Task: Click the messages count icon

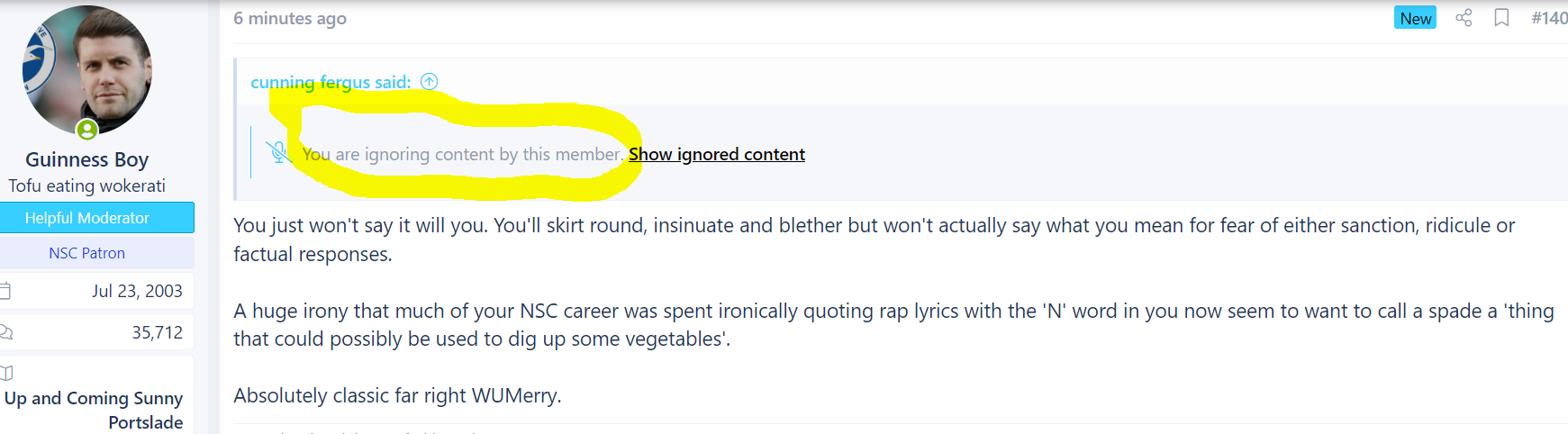Action: pos(5,332)
